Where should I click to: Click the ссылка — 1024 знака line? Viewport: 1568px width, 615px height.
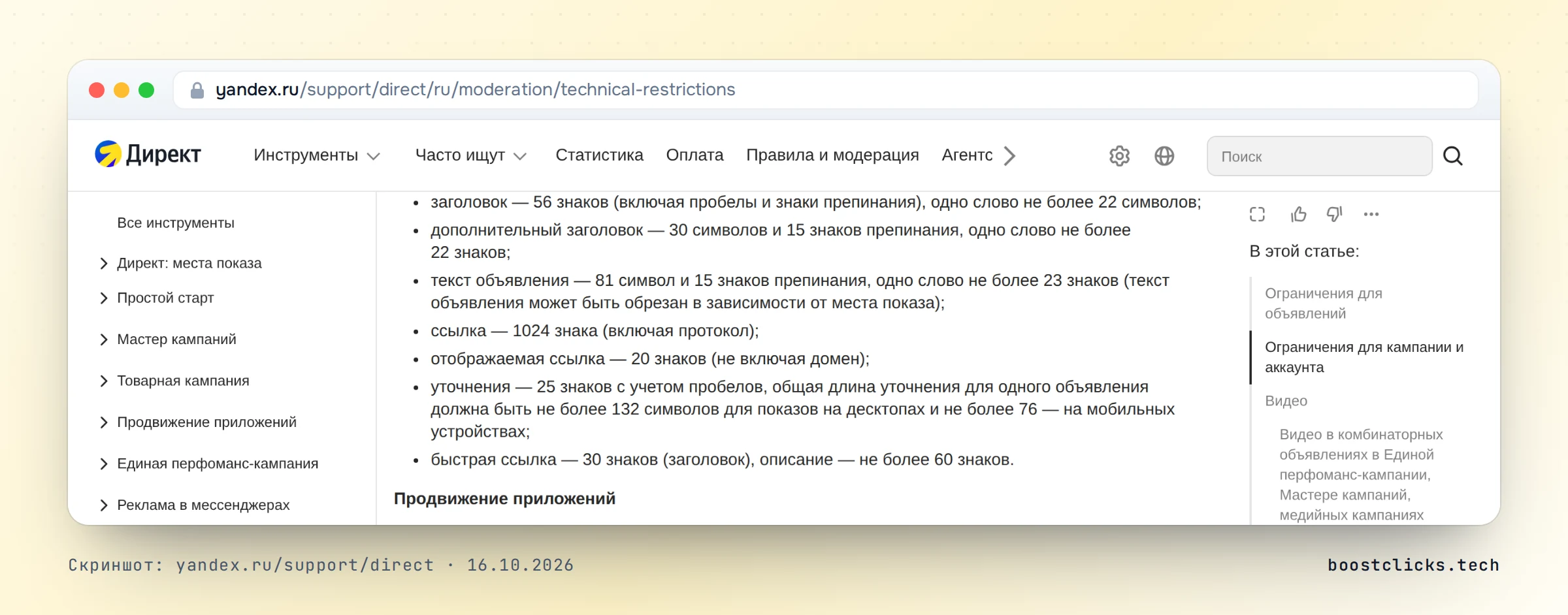click(x=595, y=331)
